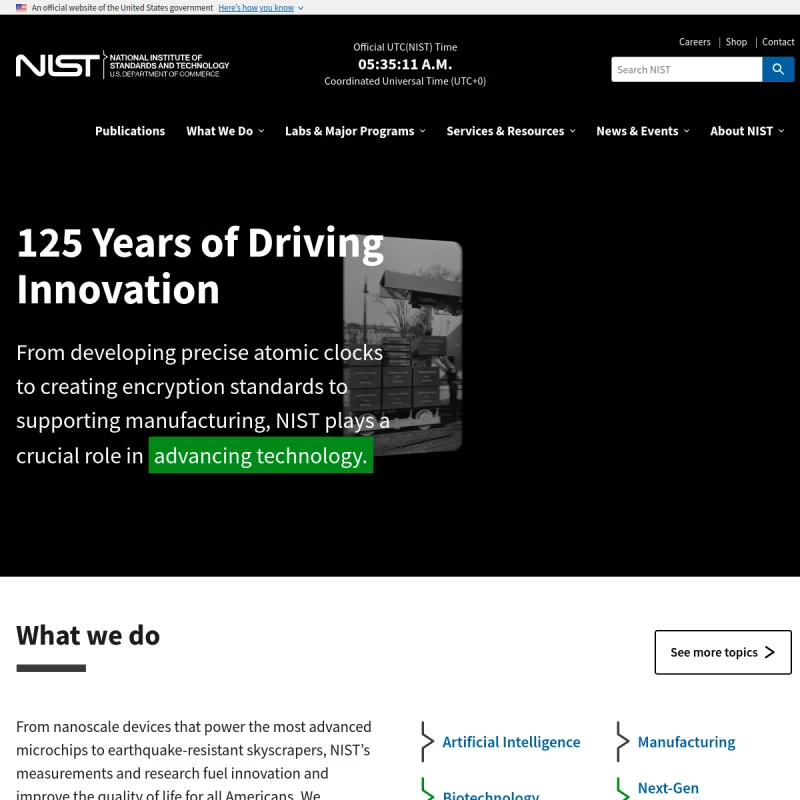Click bracket icon beside Manufacturing
Viewport: 800px width, 800px height.
click(623, 741)
